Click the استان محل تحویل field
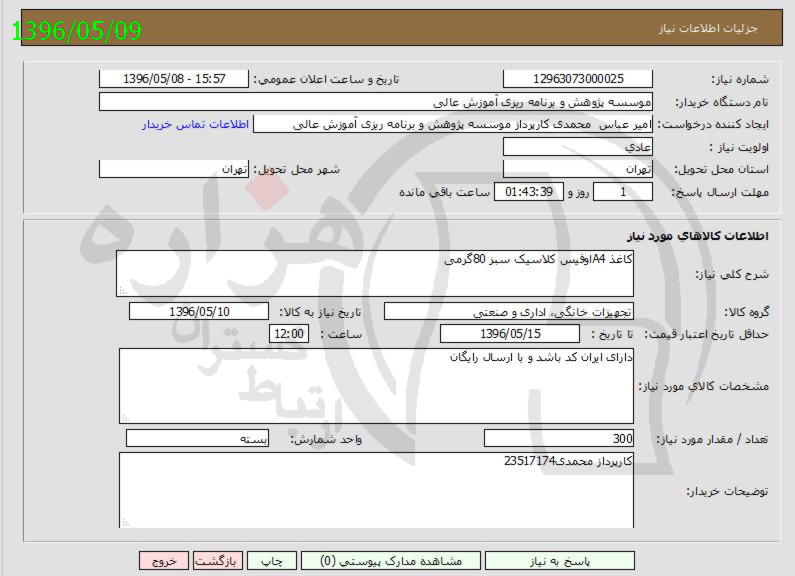Viewport: 795px width, 576px height. click(577, 169)
